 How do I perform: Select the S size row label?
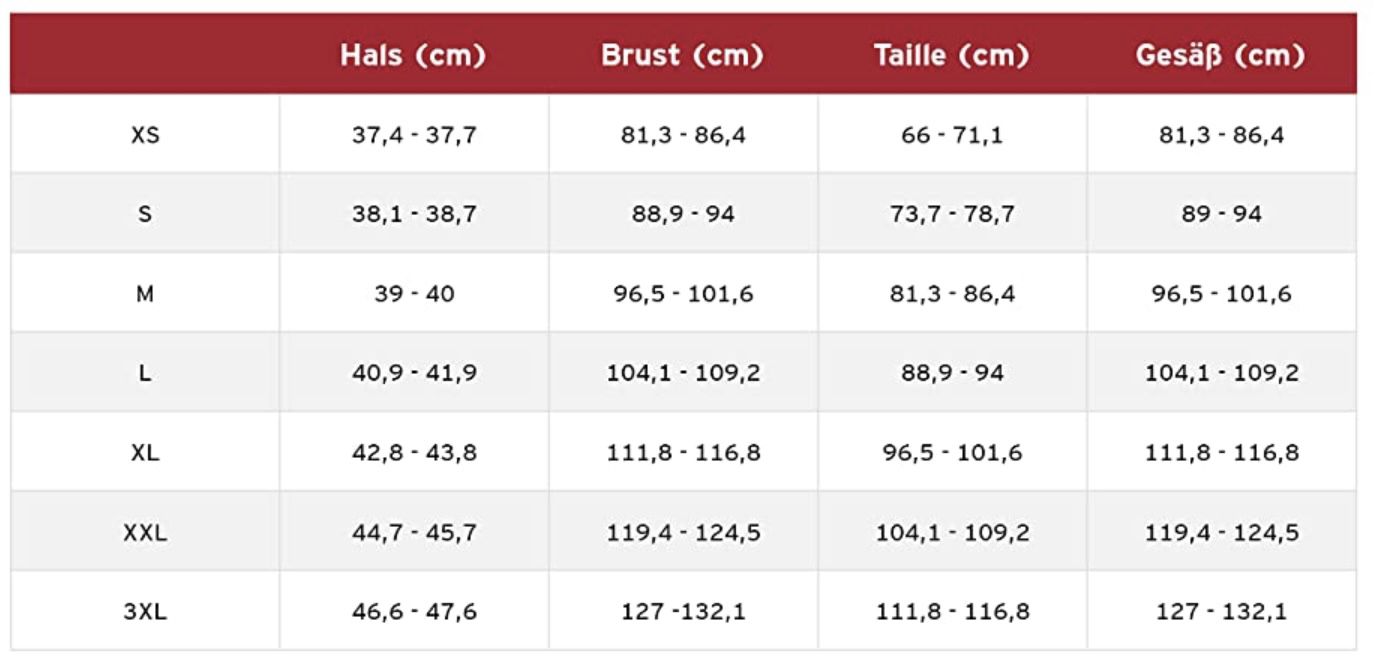pyautogui.click(x=145, y=214)
